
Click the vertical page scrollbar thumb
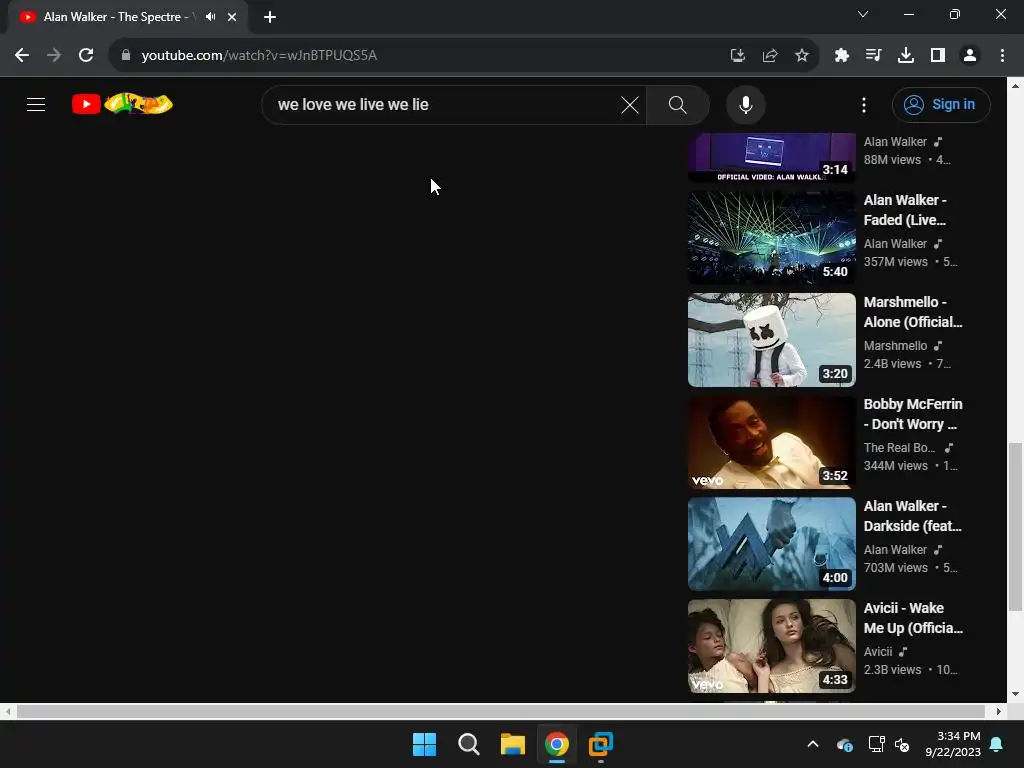coord(1015,526)
